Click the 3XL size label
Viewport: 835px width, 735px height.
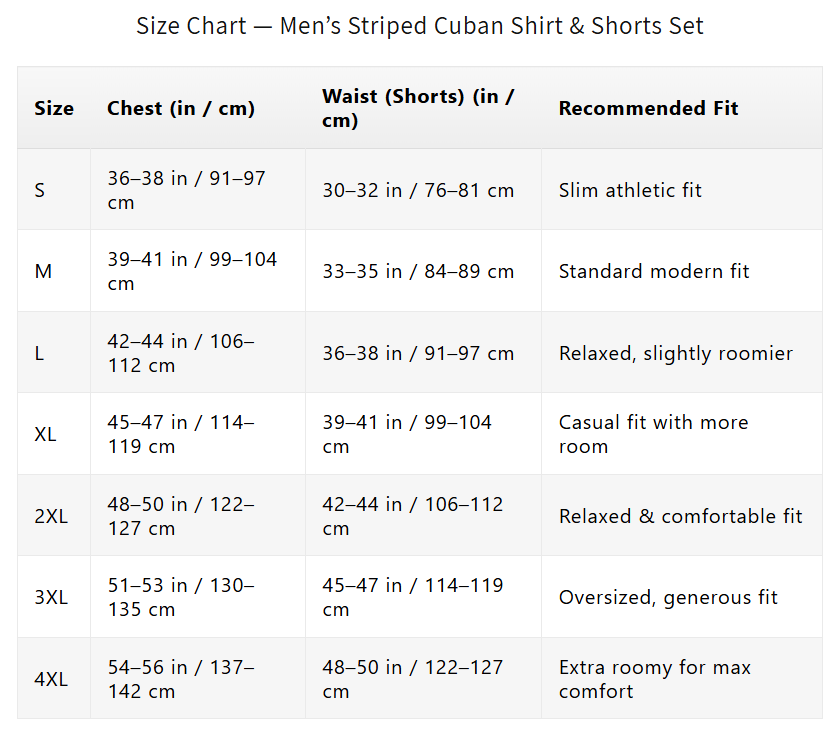pos(51,598)
